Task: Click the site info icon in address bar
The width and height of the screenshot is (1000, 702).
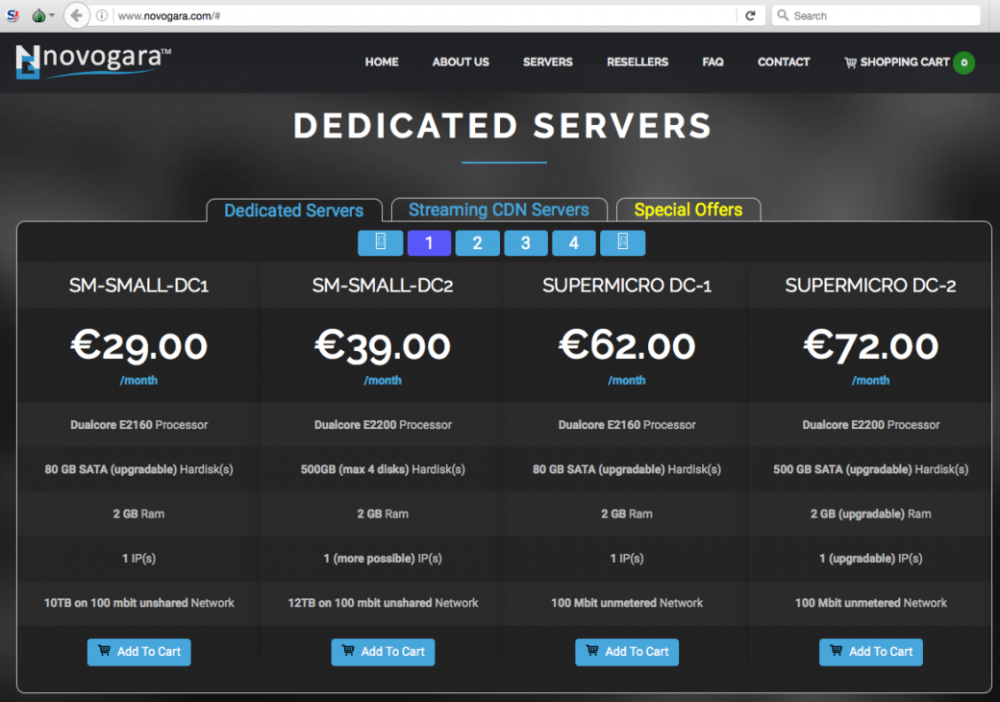Action: click(x=101, y=16)
